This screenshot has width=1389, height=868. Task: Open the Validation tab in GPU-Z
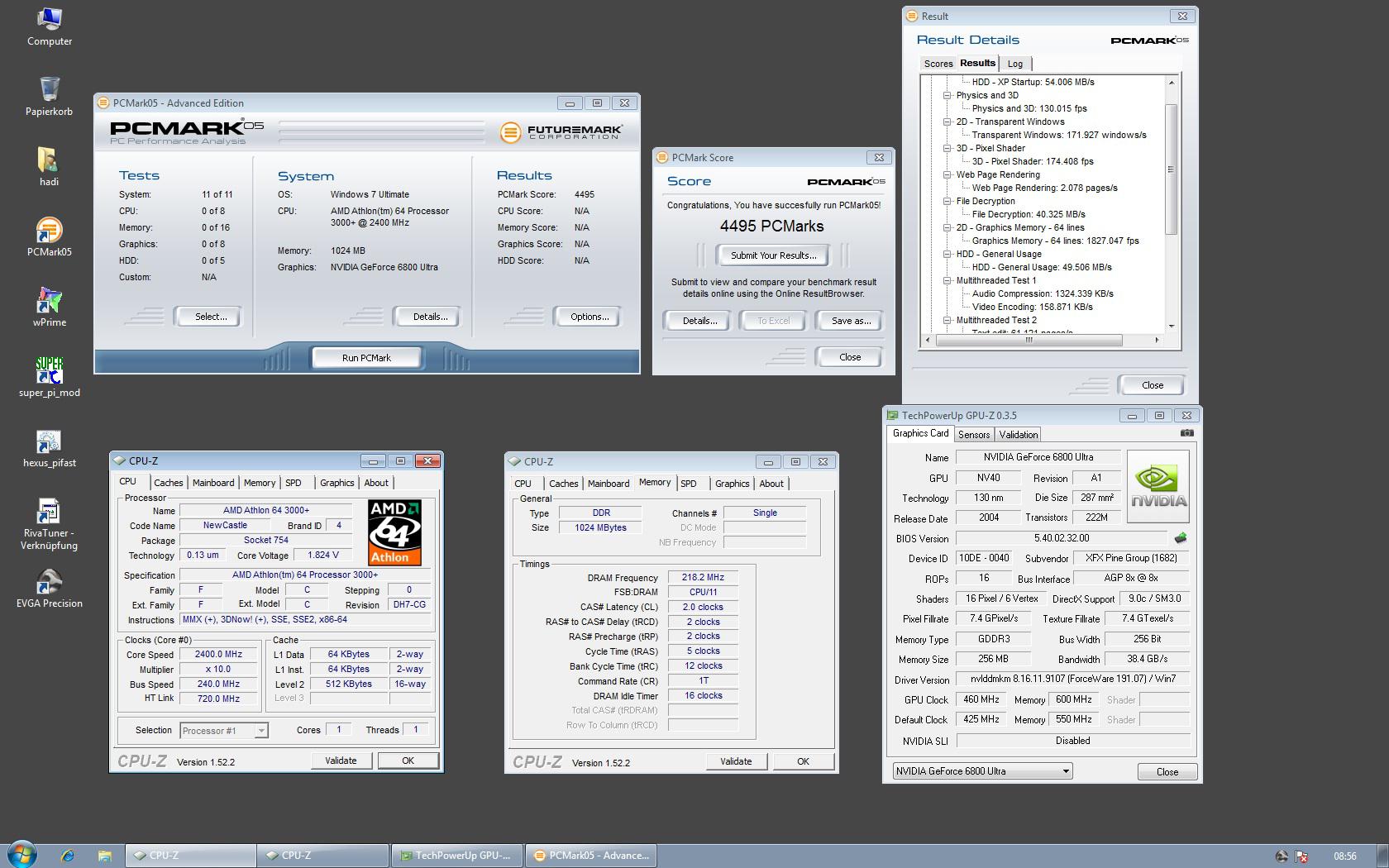coord(1019,435)
